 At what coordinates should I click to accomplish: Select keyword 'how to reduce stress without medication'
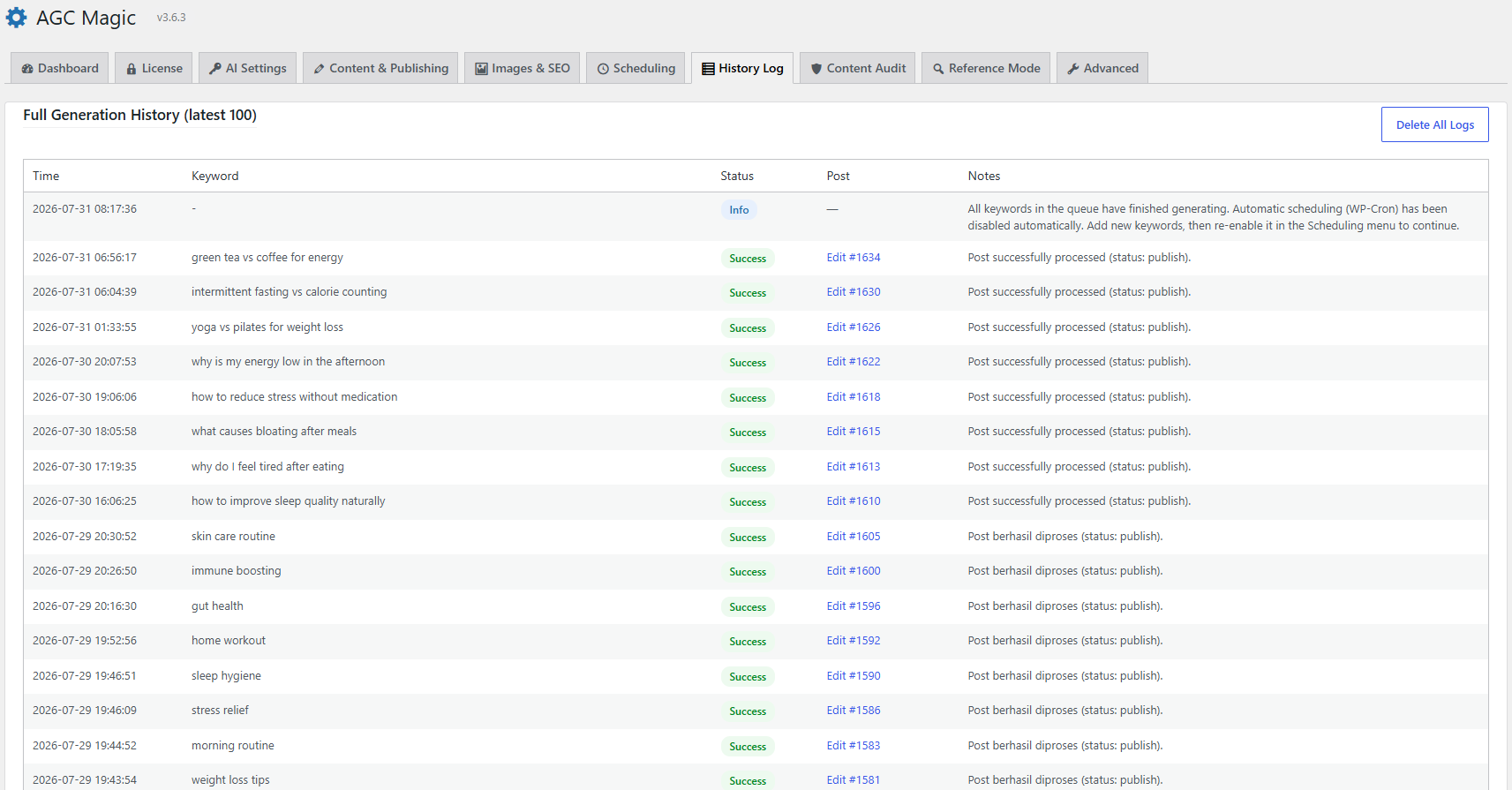click(x=294, y=397)
